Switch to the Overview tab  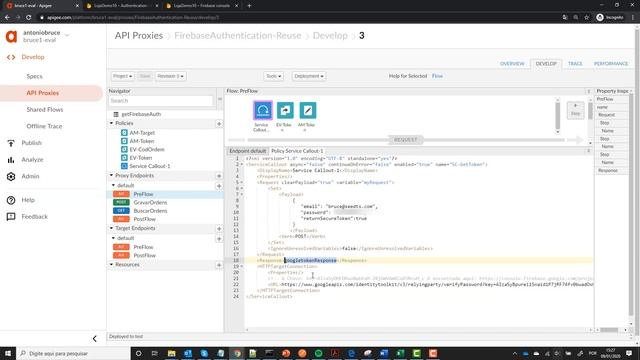(512, 64)
